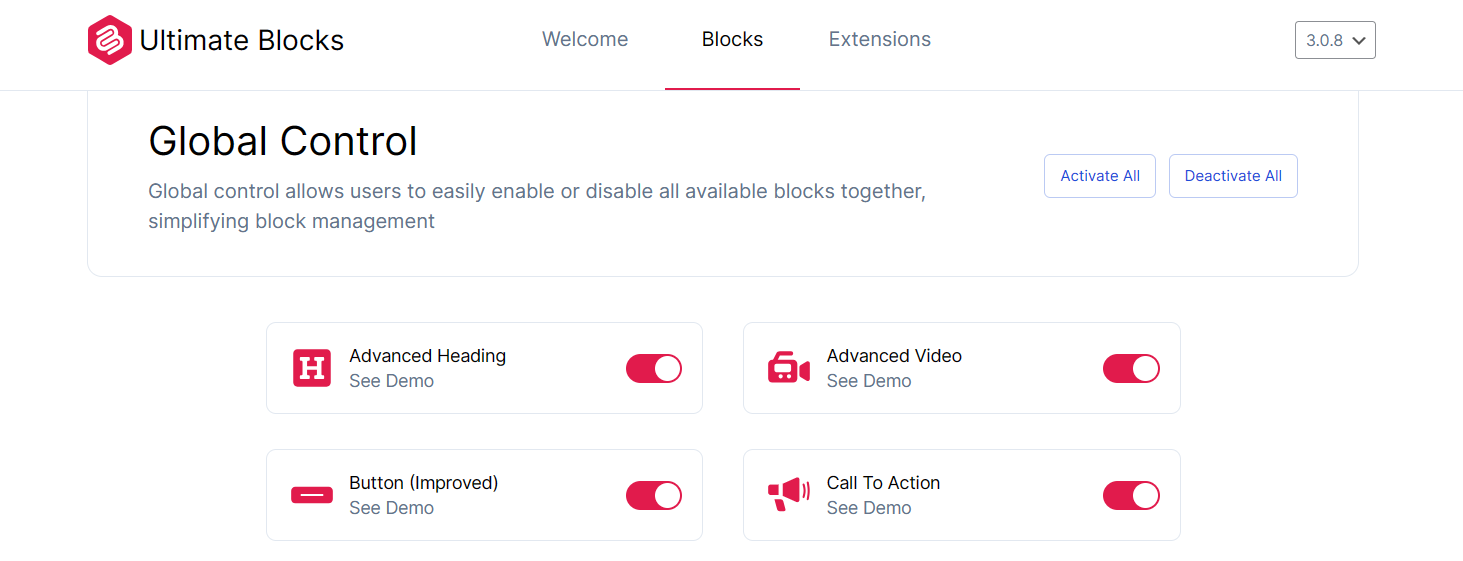Click the Advanced Heading block icon
This screenshot has width=1463, height=561.
coord(312,368)
